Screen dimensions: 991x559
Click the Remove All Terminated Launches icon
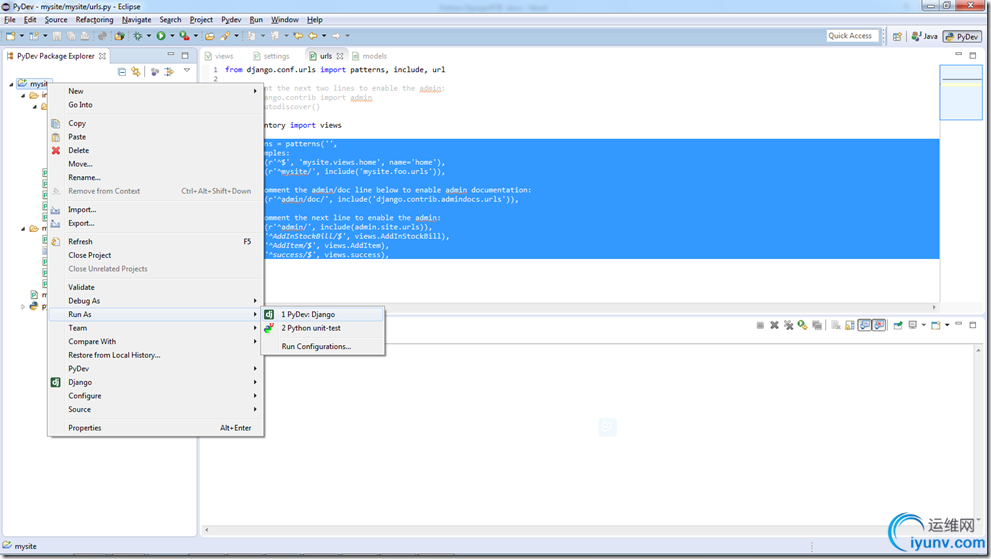pyautogui.click(x=788, y=325)
